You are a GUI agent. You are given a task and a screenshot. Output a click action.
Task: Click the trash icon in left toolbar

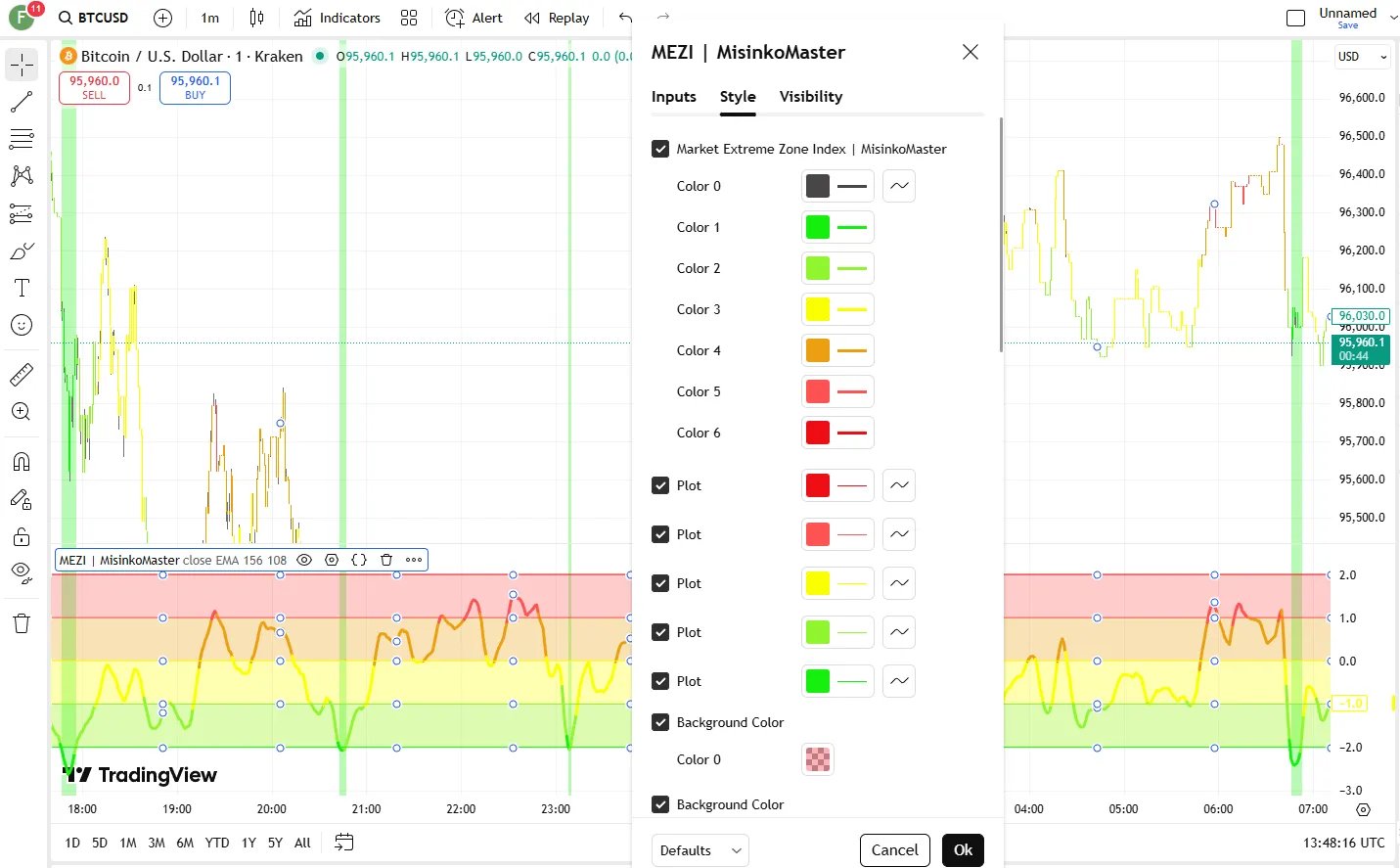point(22,623)
